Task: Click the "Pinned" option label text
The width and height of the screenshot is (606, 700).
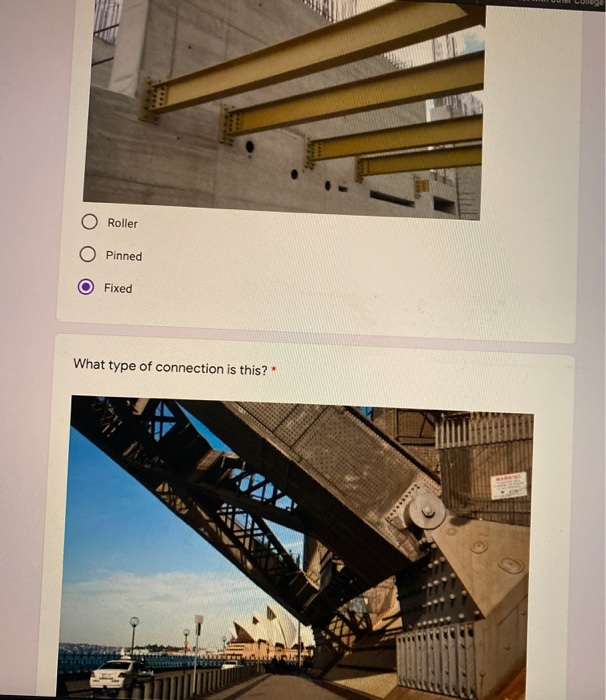Action: 124,256
